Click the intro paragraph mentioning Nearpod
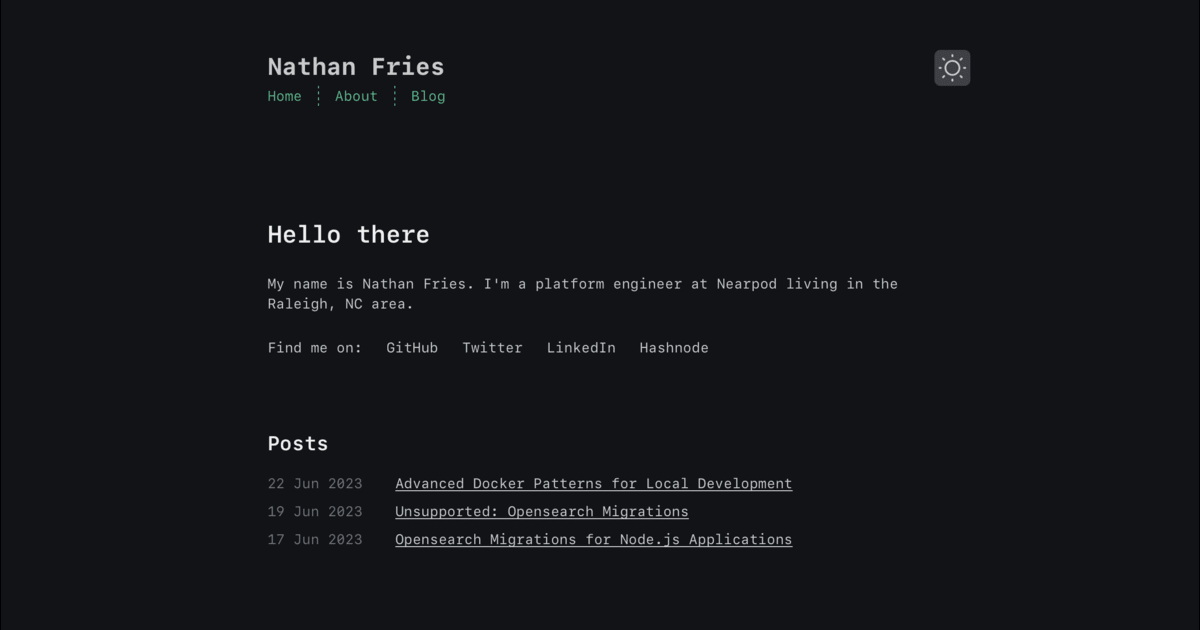Image resolution: width=1200 pixels, height=630 pixels. coord(580,293)
